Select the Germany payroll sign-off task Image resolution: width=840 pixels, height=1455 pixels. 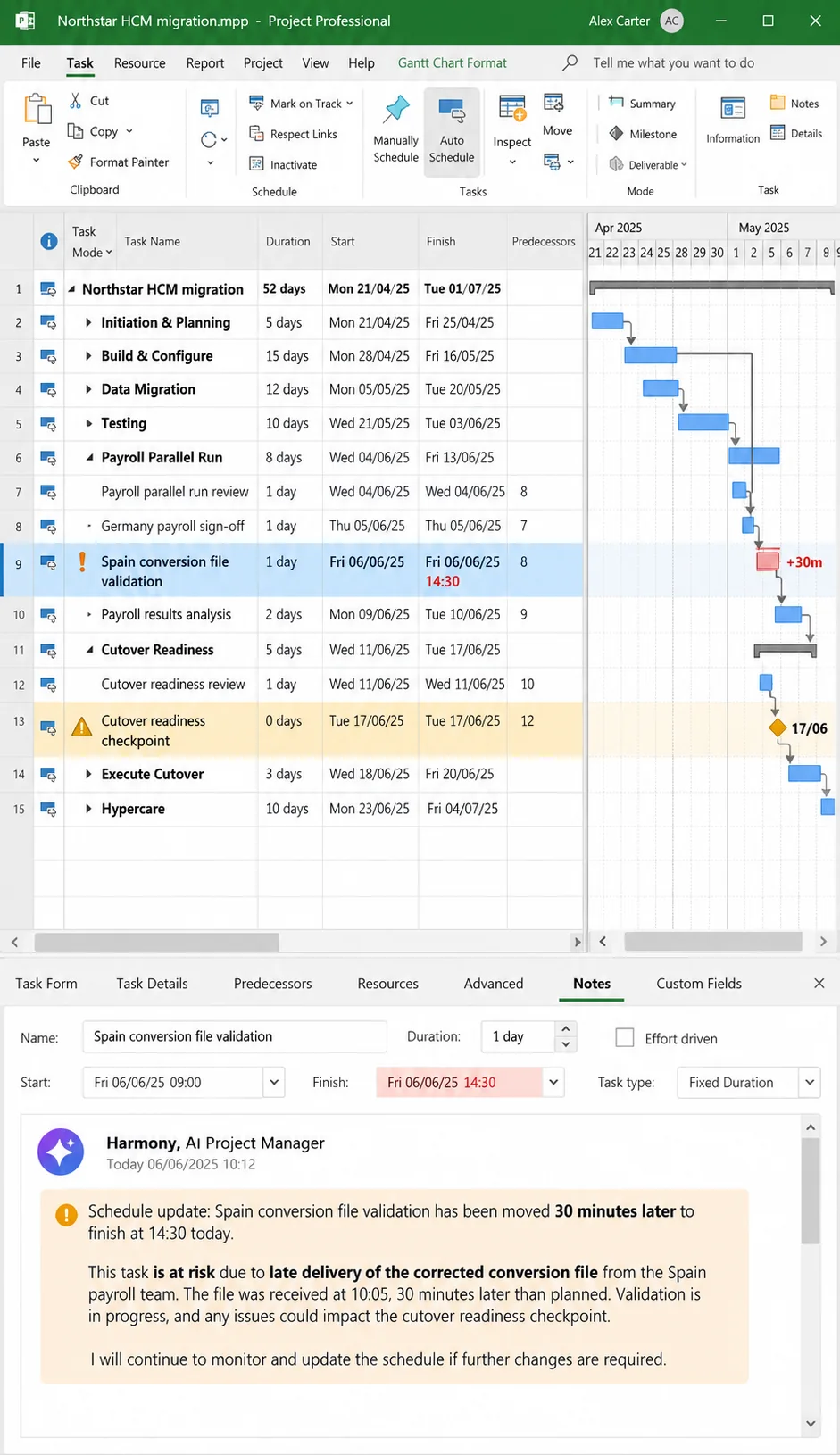[x=172, y=526]
